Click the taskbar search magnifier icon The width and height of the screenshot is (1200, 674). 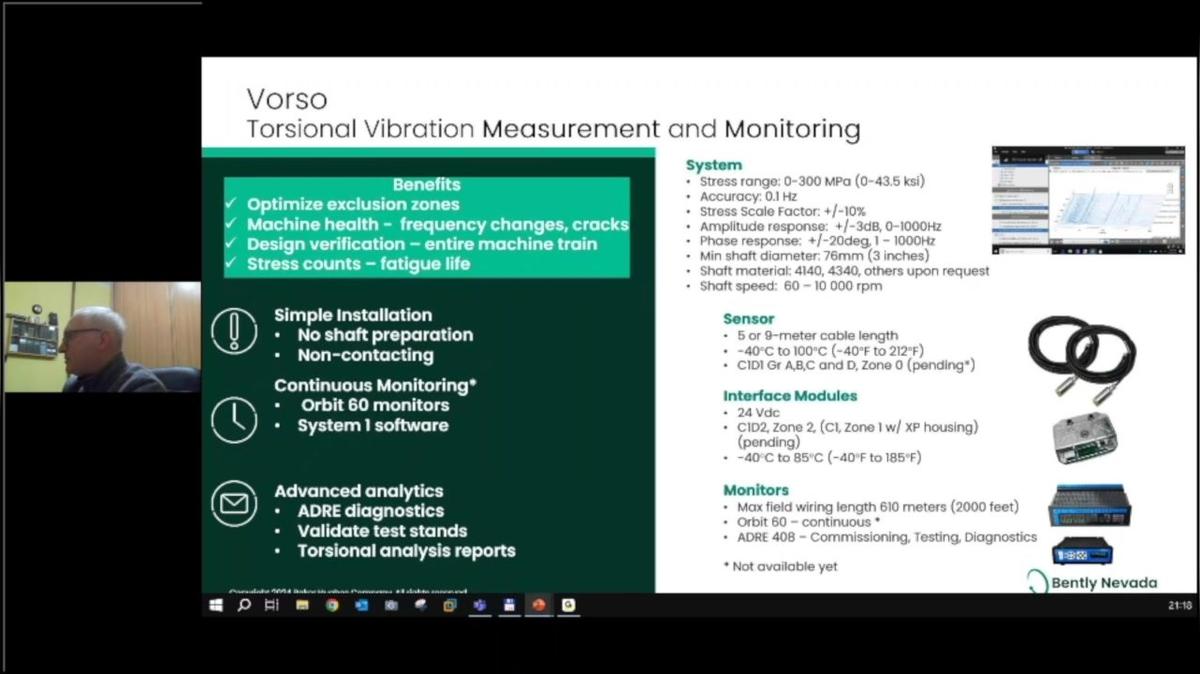243,605
